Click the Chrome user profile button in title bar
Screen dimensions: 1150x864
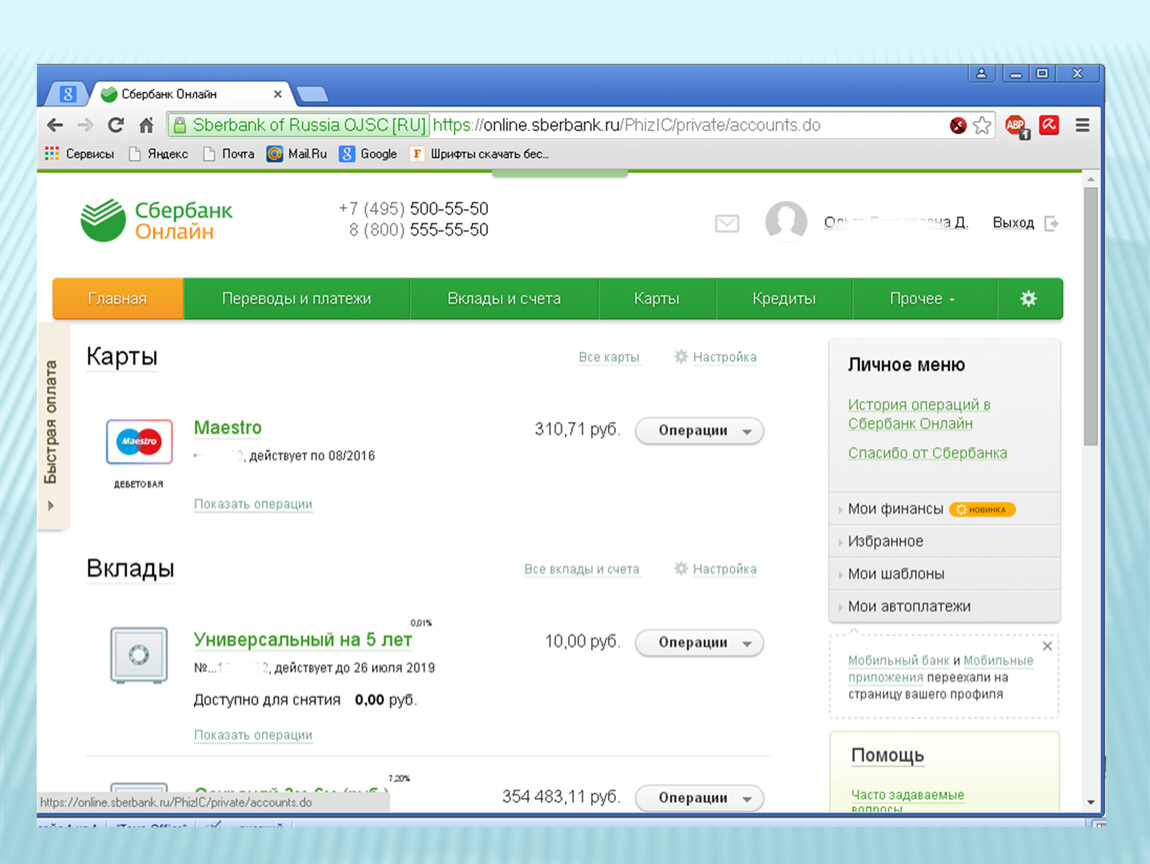pos(981,73)
